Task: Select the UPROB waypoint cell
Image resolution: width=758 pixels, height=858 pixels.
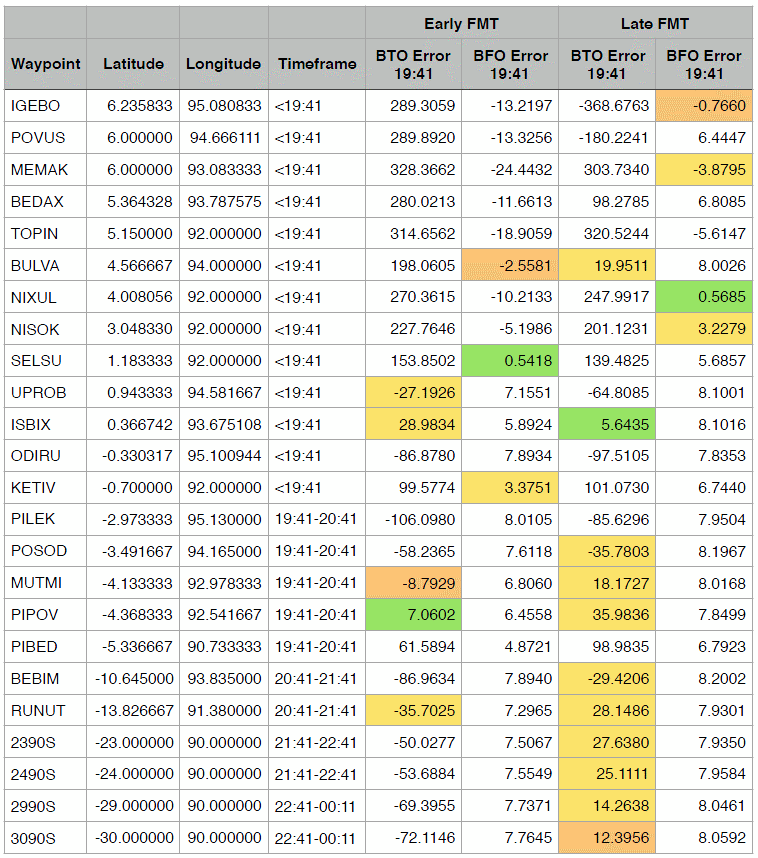Action: coord(45,392)
